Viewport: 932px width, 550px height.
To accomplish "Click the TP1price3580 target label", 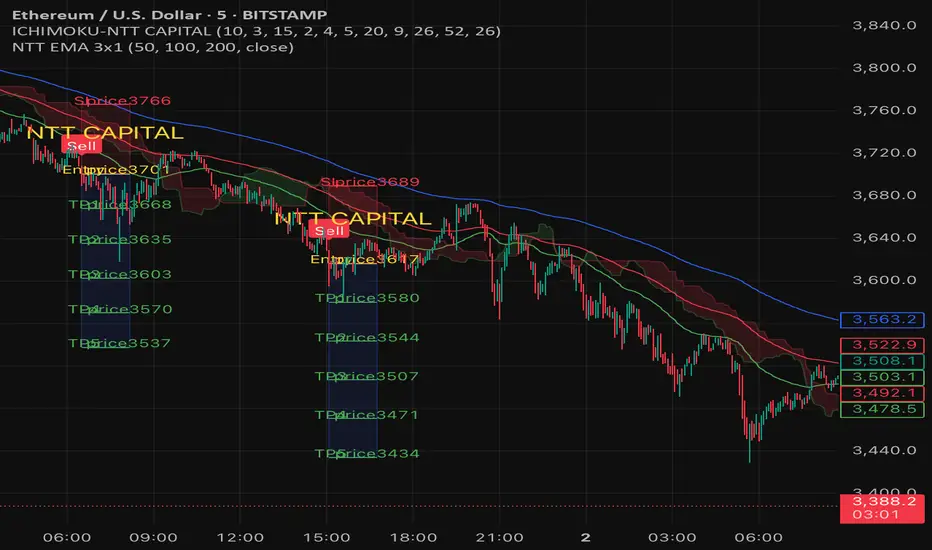I will point(367,298).
